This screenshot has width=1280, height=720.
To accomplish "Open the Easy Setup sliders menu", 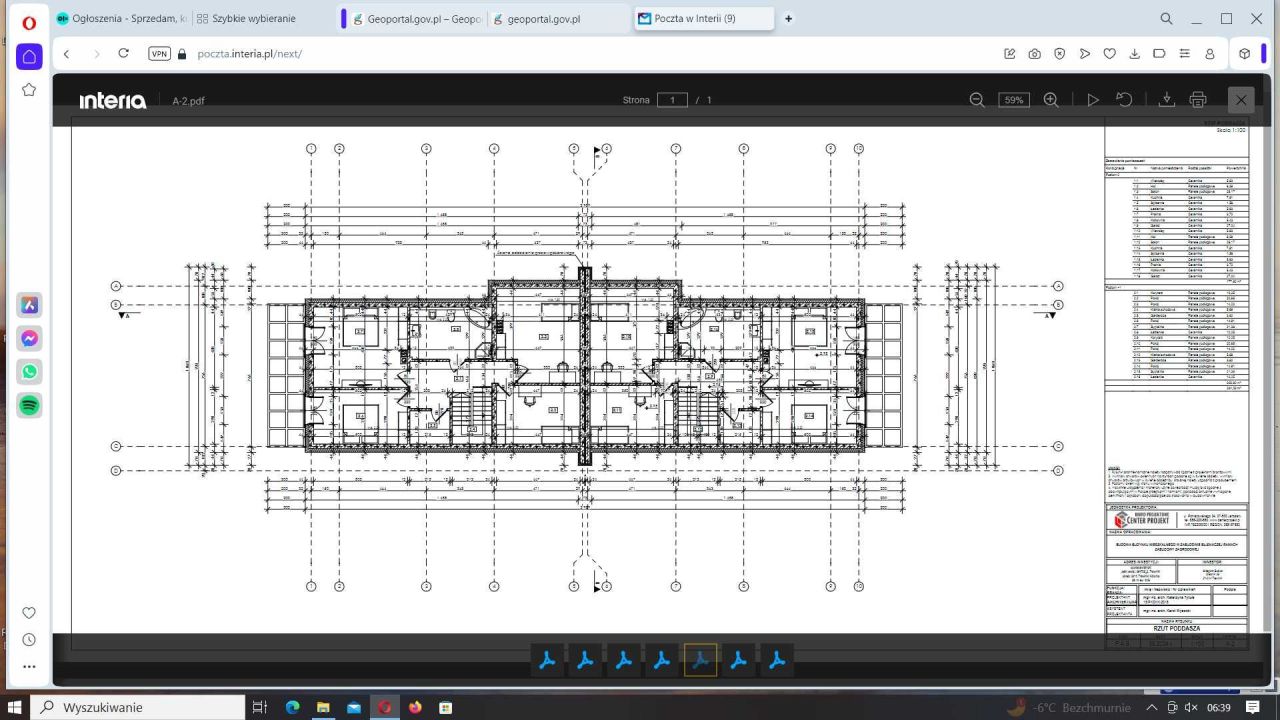I will point(1185,54).
